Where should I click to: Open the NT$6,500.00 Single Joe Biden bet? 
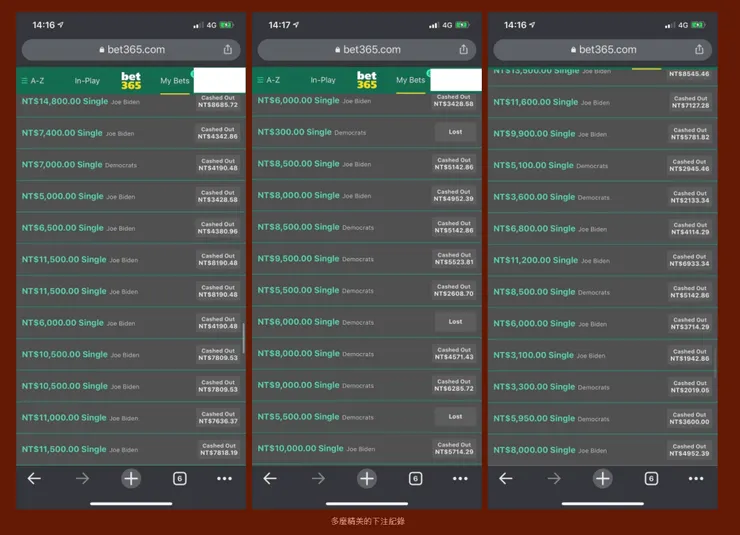click(131, 228)
